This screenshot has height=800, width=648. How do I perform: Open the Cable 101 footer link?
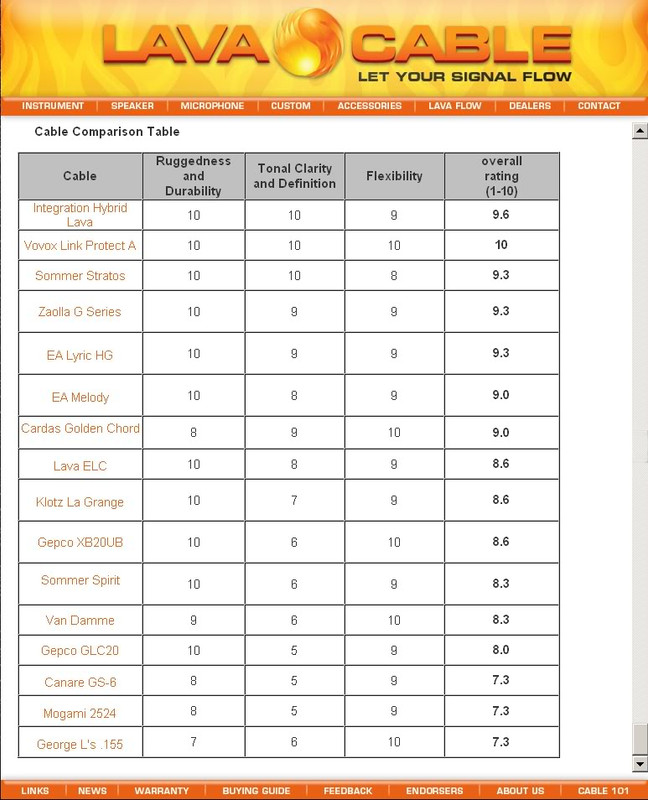[603, 790]
